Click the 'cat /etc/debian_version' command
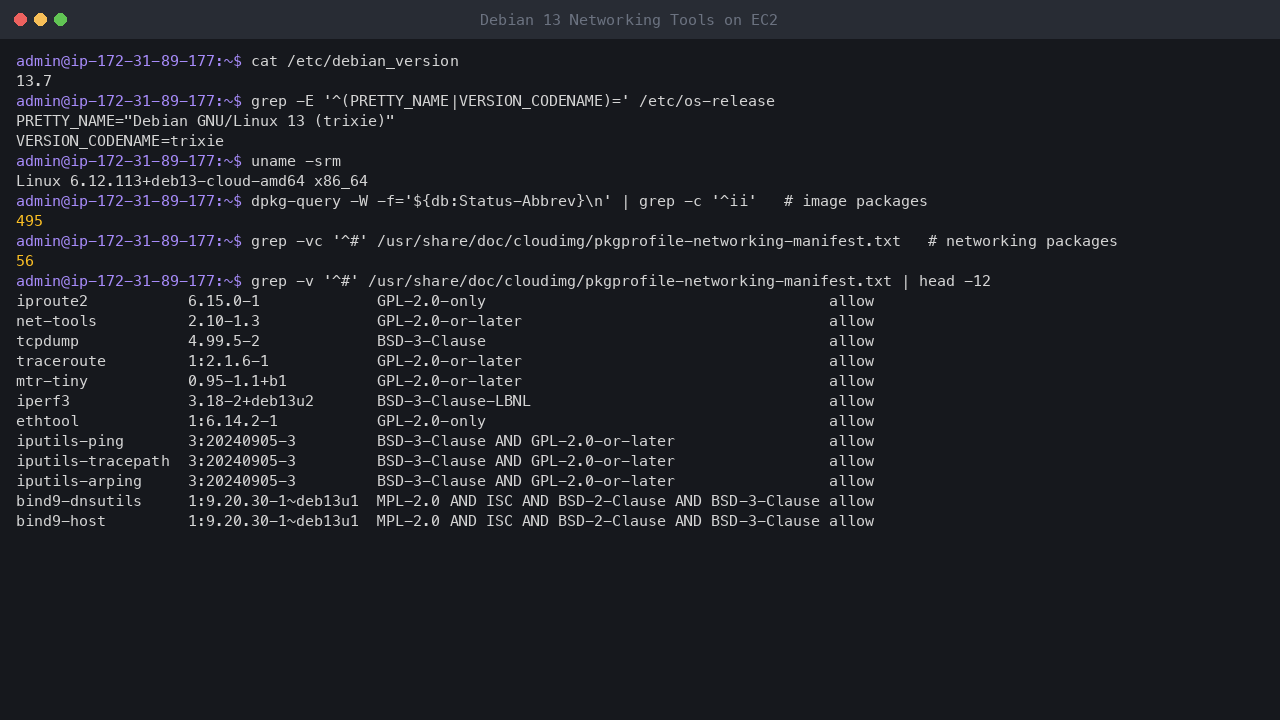The width and height of the screenshot is (1280, 720). (x=355, y=61)
